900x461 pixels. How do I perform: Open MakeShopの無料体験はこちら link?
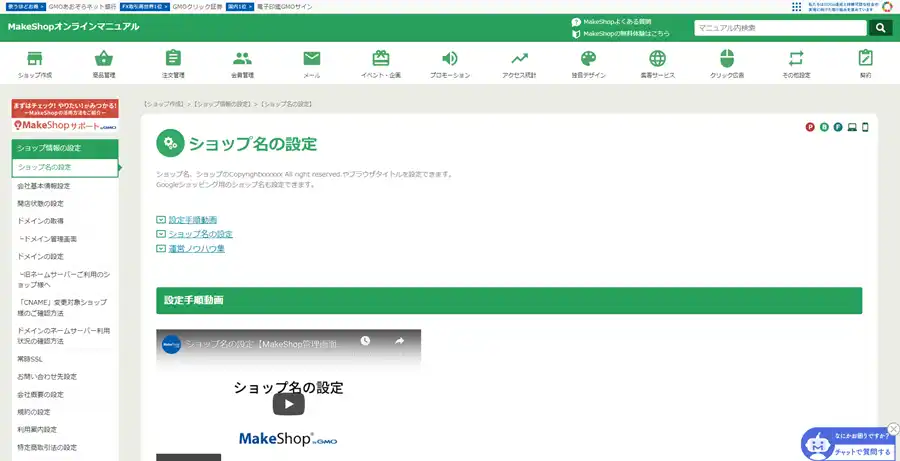pyautogui.click(x=626, y=34)
